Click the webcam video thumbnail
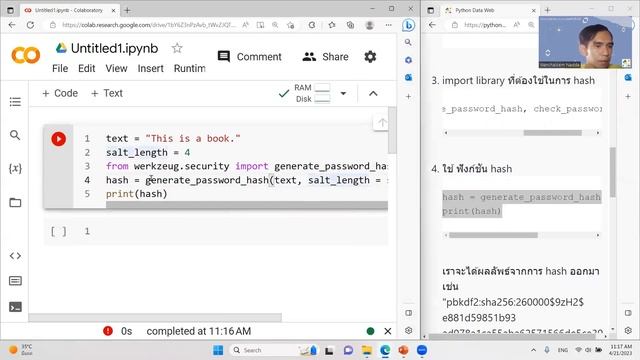The image size is (640, 360). click(585, 42)
